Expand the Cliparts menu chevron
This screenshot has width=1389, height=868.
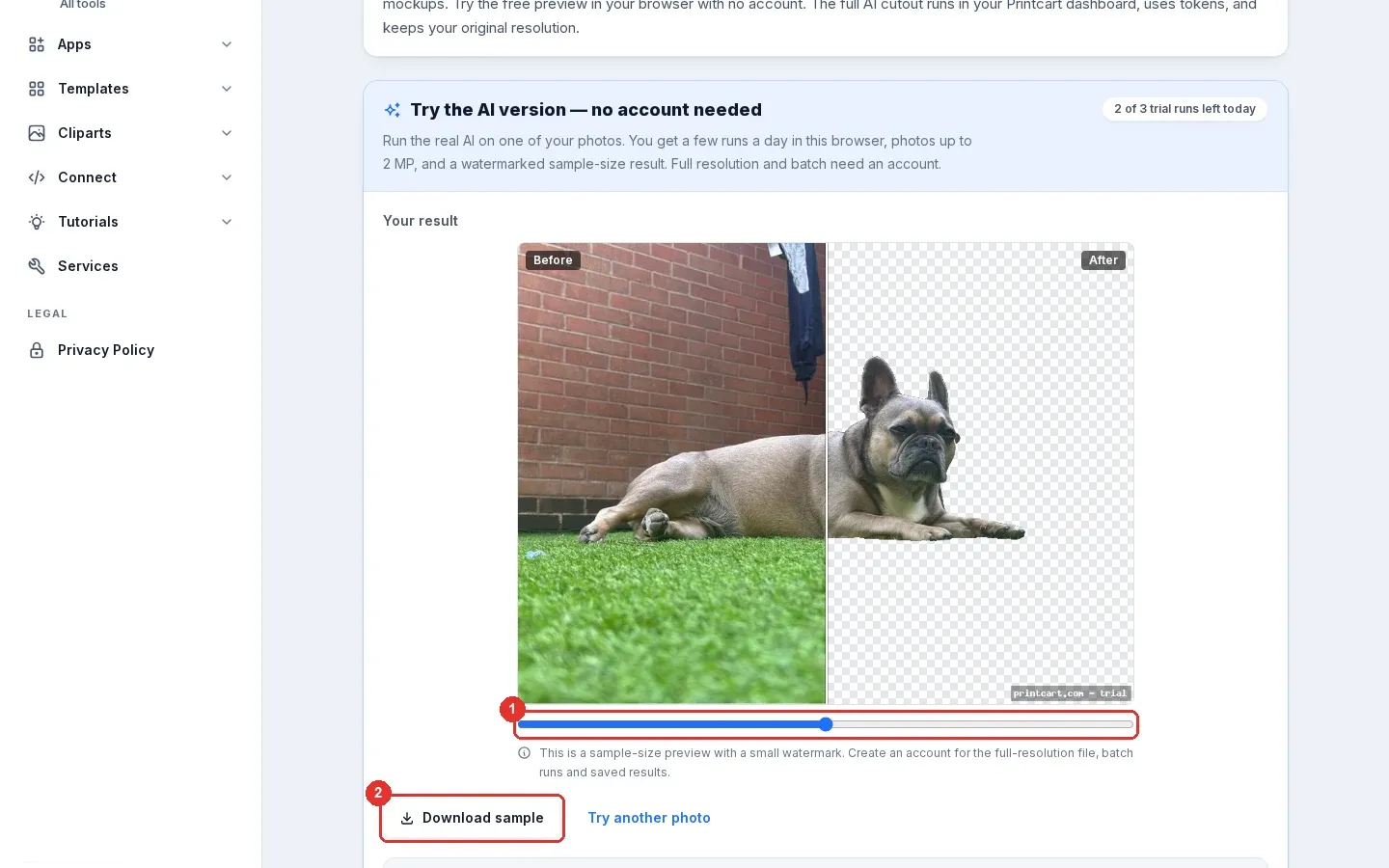click(x=227, y=133)
